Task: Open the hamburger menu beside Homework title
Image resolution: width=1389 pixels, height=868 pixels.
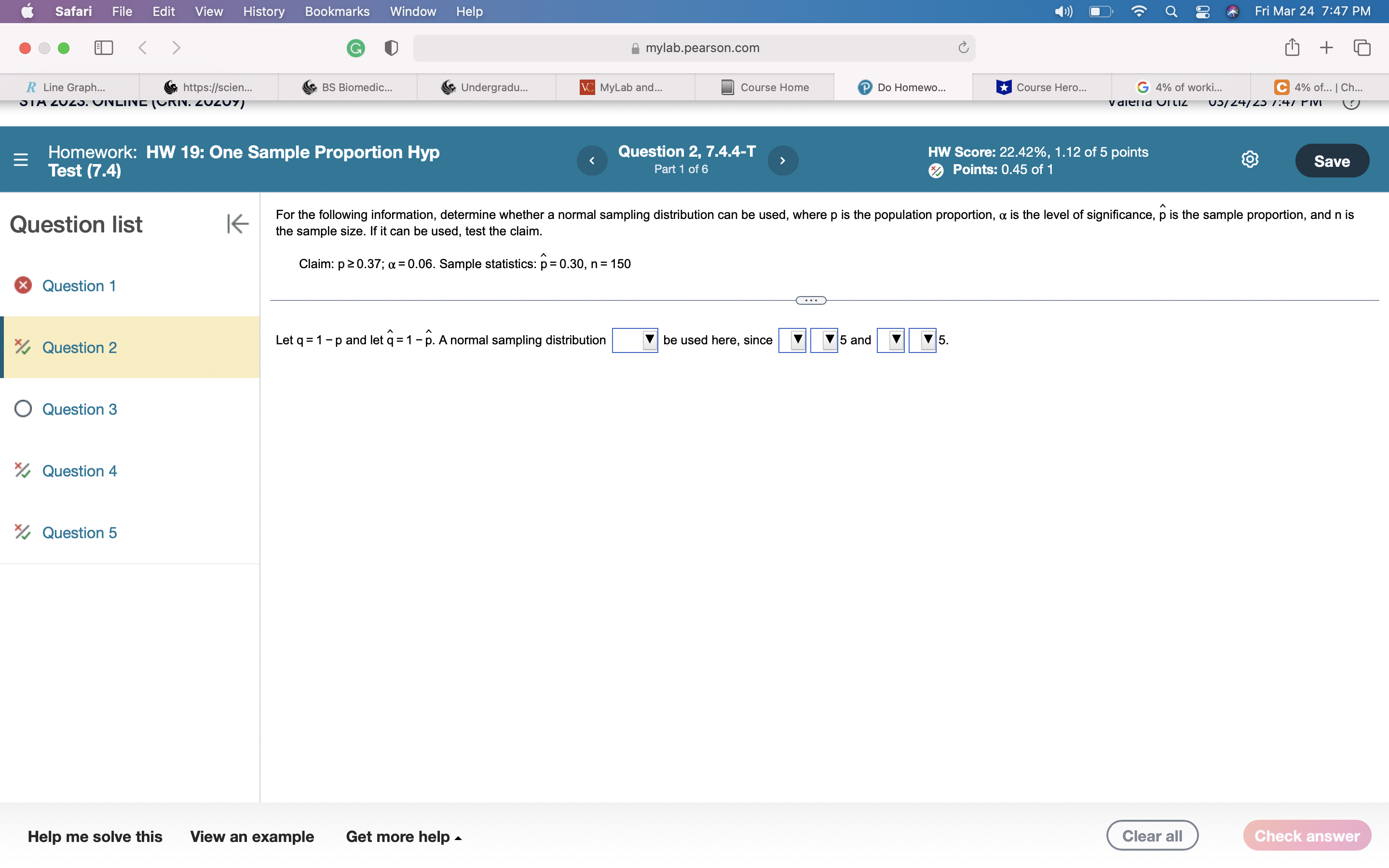Action: coord(21,160)
